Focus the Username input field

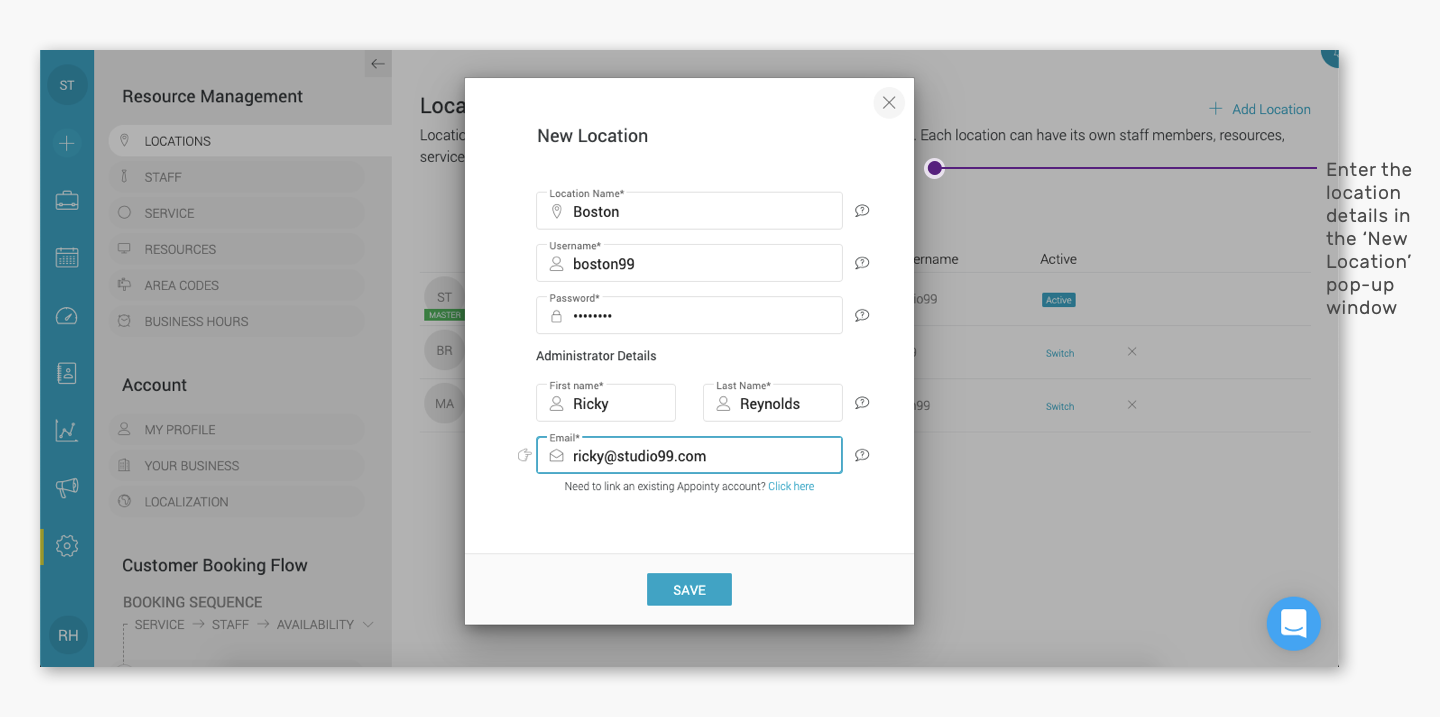pyautogui.click(x=689, y=263)
